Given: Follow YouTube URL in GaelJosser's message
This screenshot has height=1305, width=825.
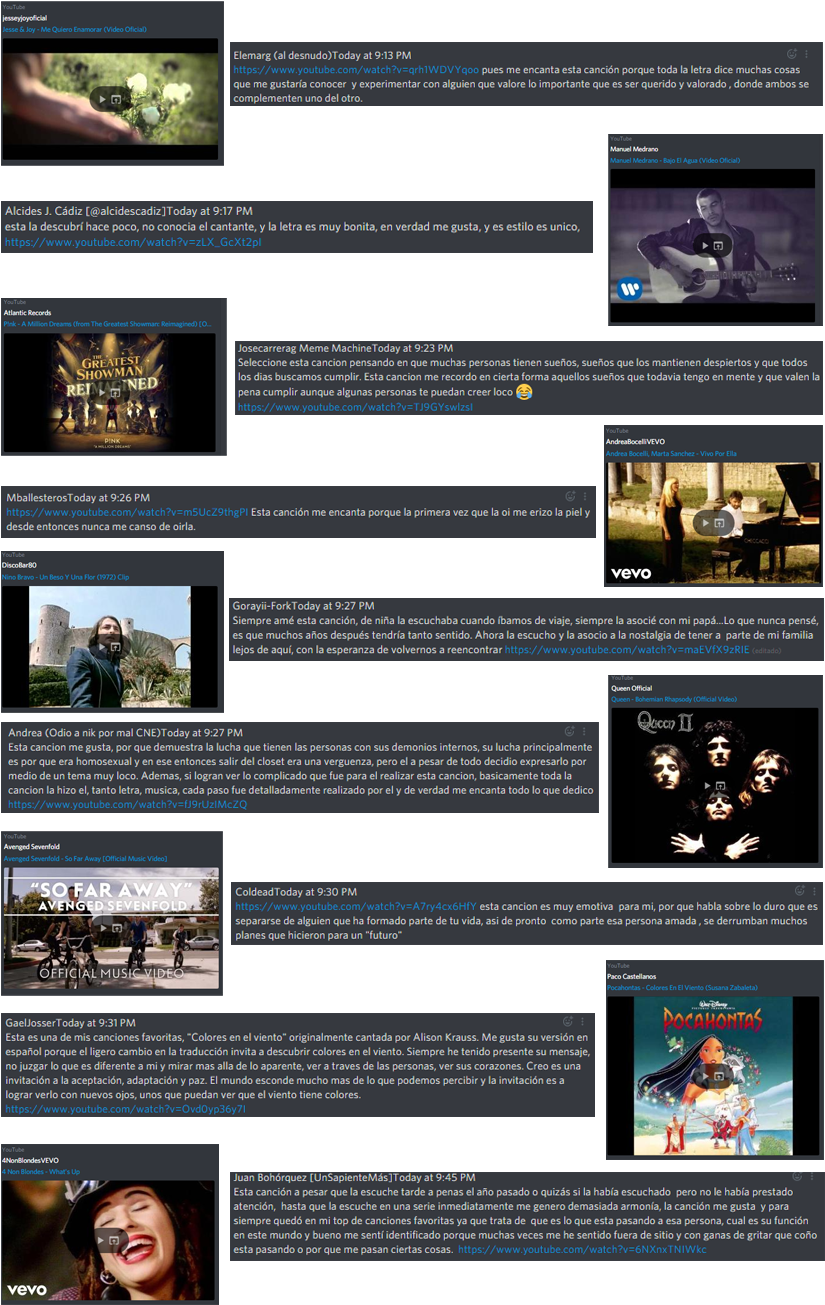Looking at the screenshot, I should tap(125, 1109).
